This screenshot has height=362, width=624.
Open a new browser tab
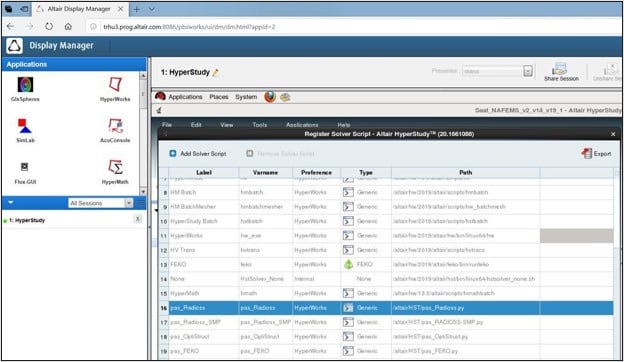point(136,9)
